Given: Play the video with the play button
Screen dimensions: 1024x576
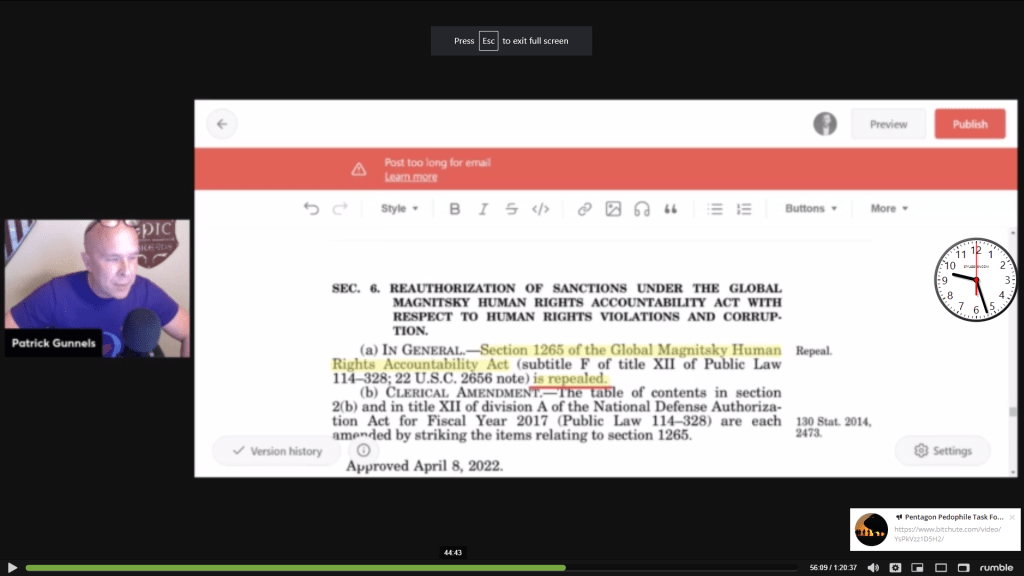Looking at the screenshot, I should pos(12,567).
